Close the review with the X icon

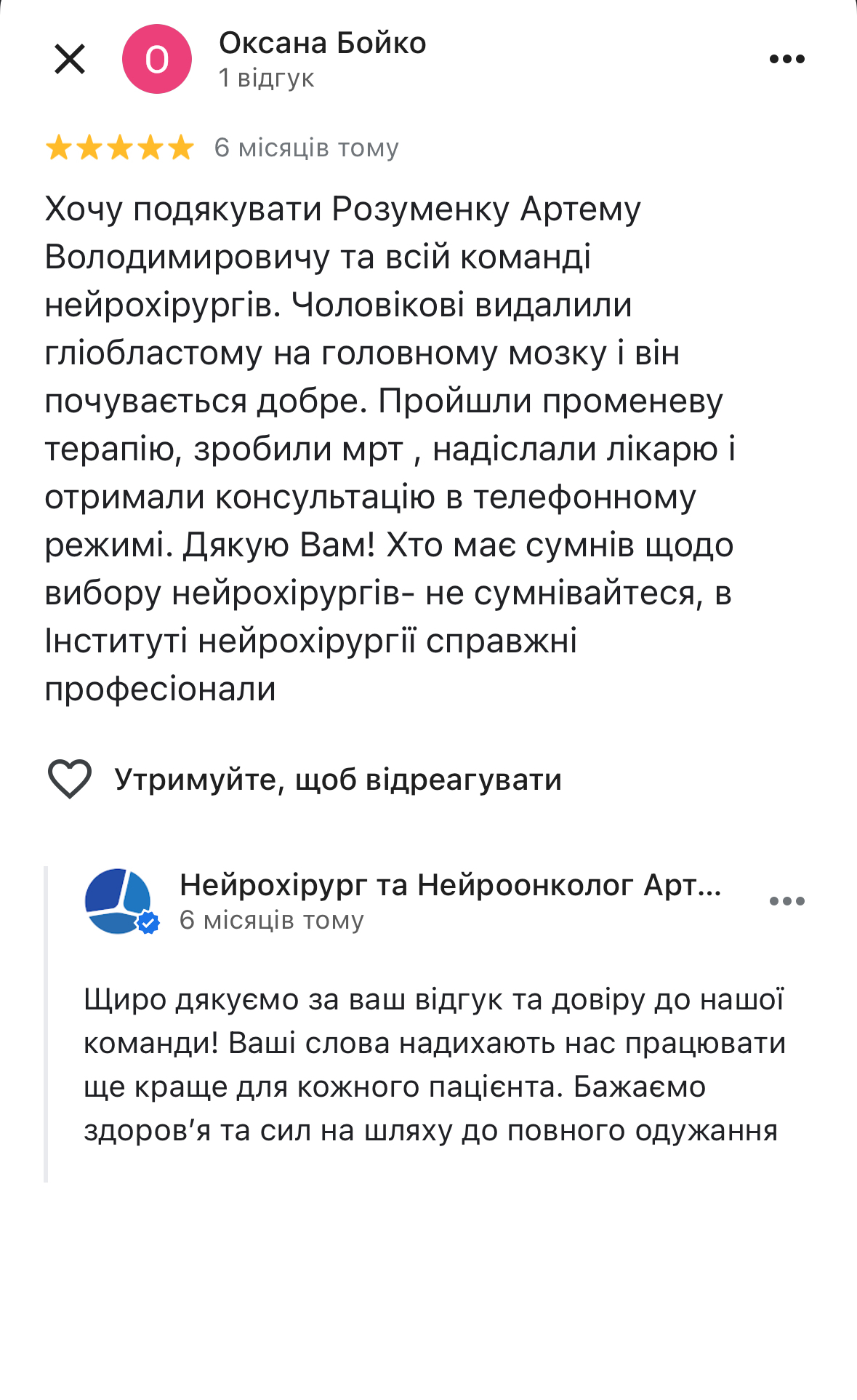pos(70,59)
